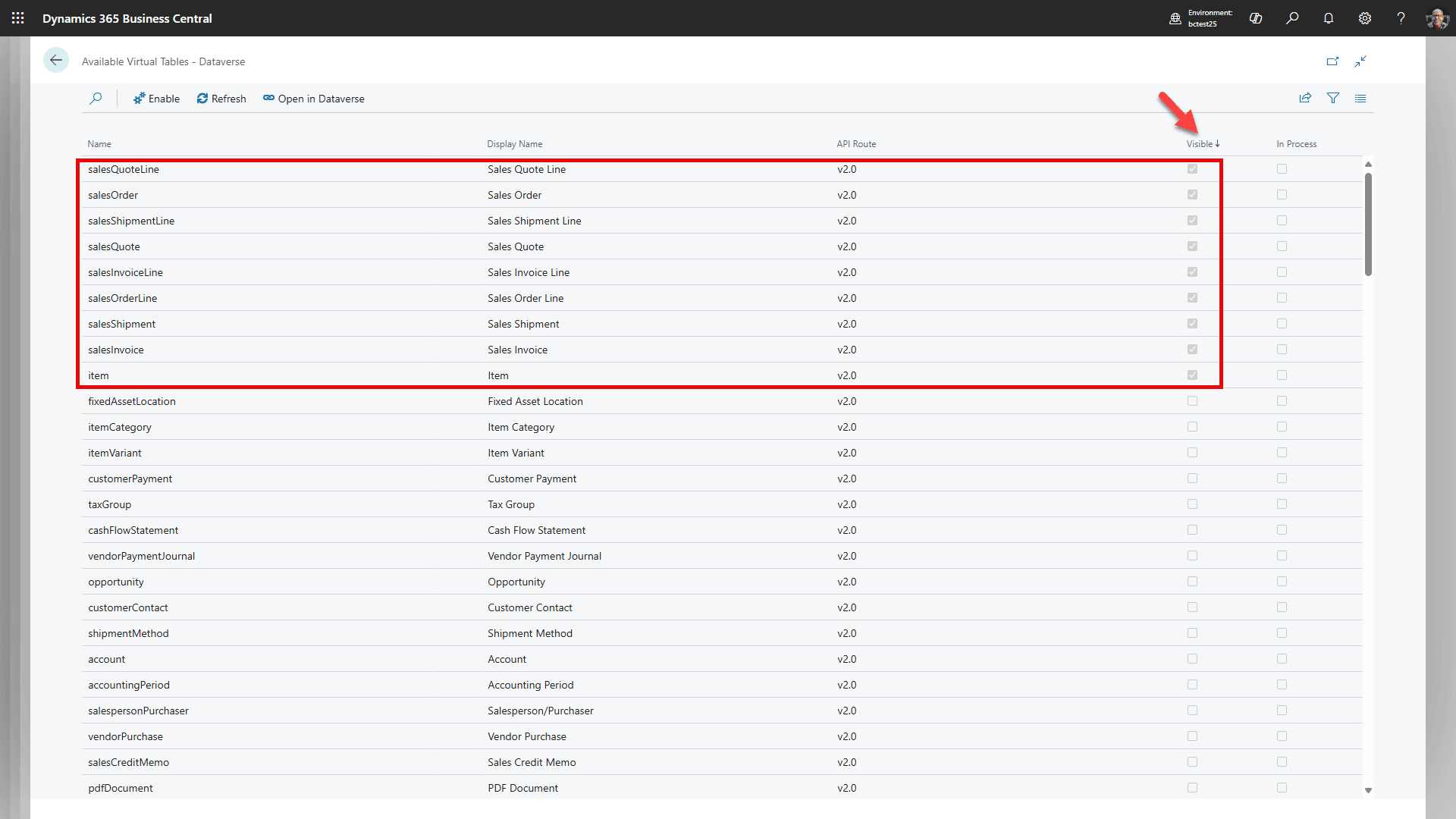Image resolution: width=1456 pixels, height=819 pixels.
Task: Open notifications bell icon
Action: (x=1329, y=18)
